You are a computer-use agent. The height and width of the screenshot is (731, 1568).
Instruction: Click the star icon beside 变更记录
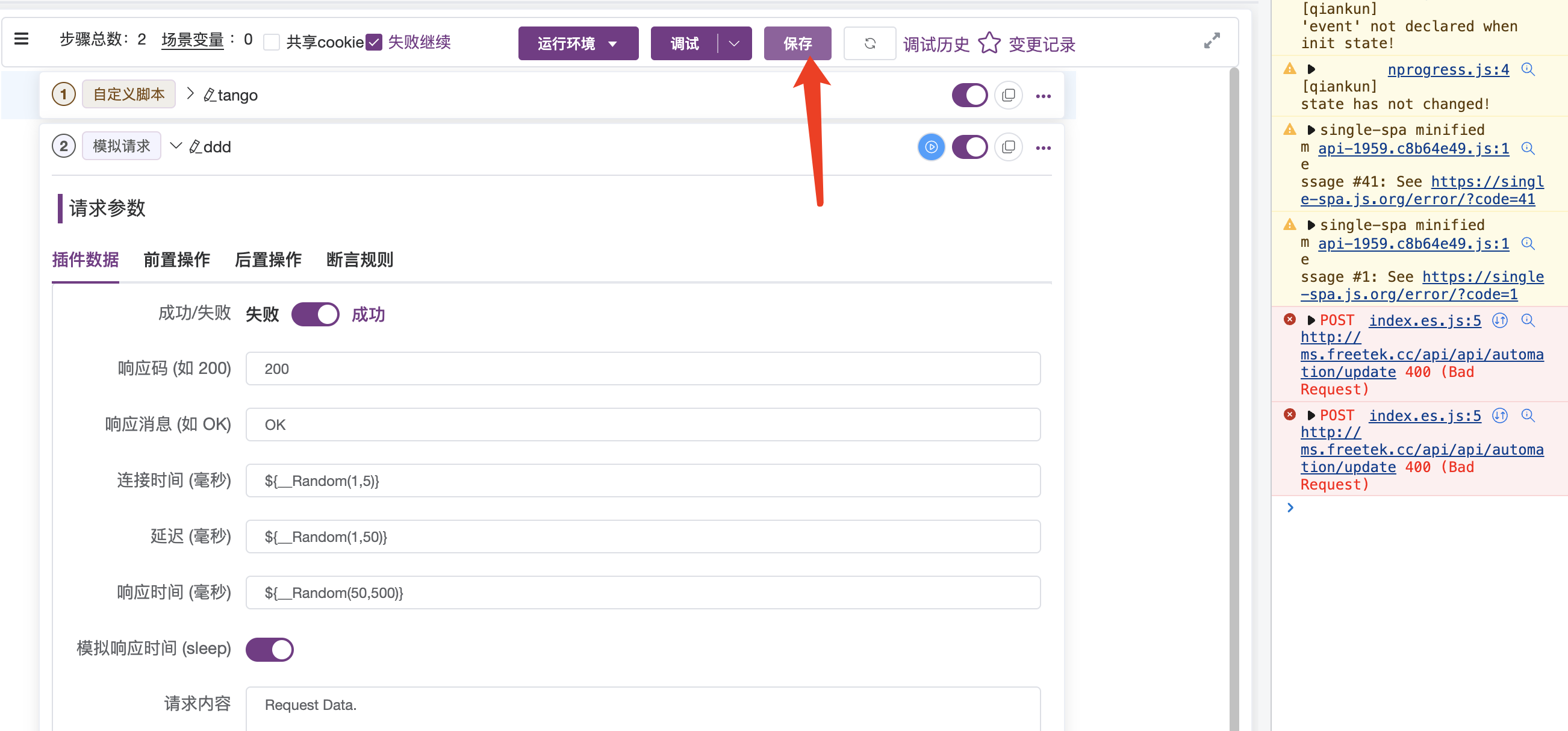click(989, 43)
